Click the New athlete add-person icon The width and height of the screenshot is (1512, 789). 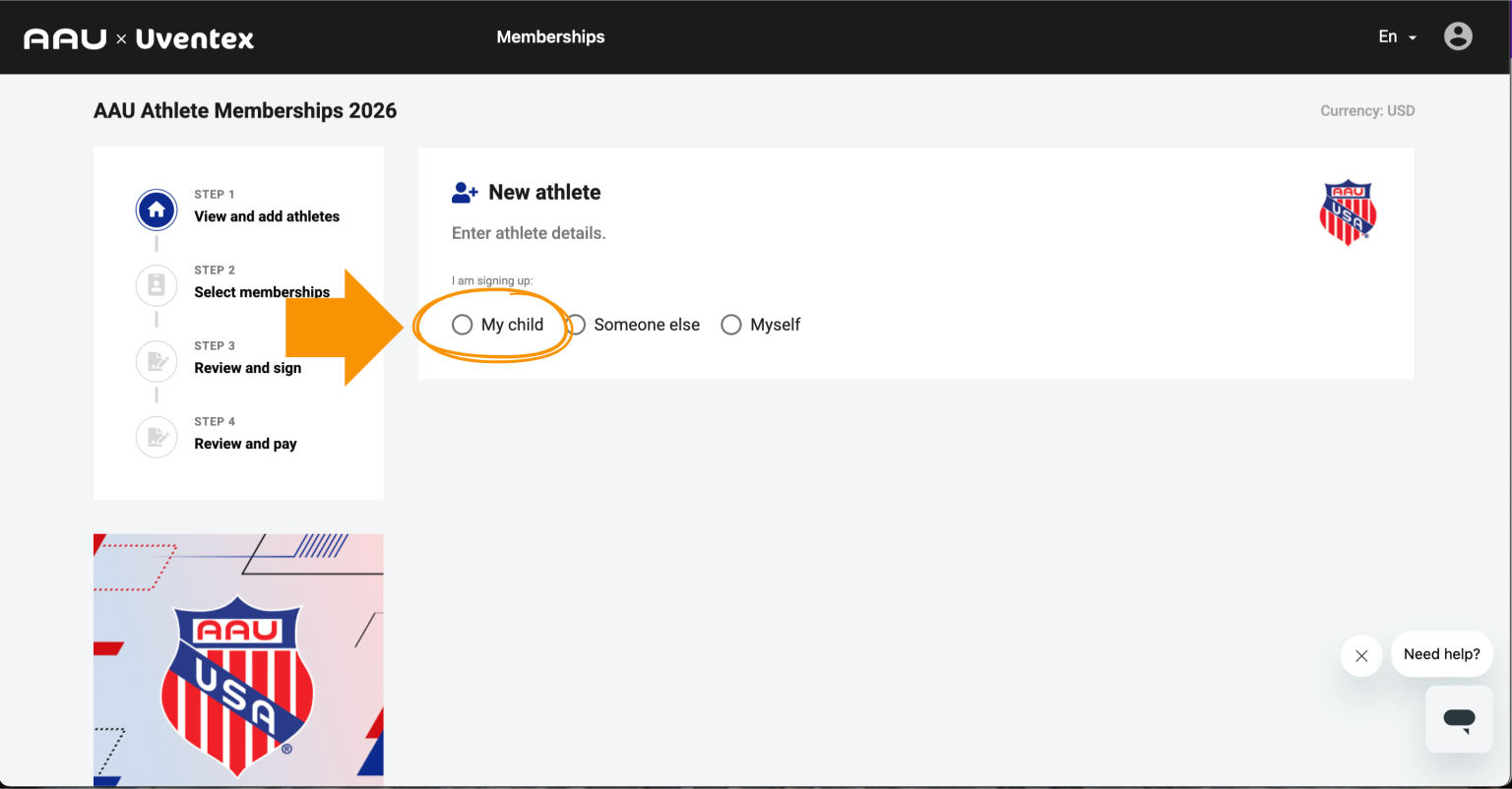465,193
